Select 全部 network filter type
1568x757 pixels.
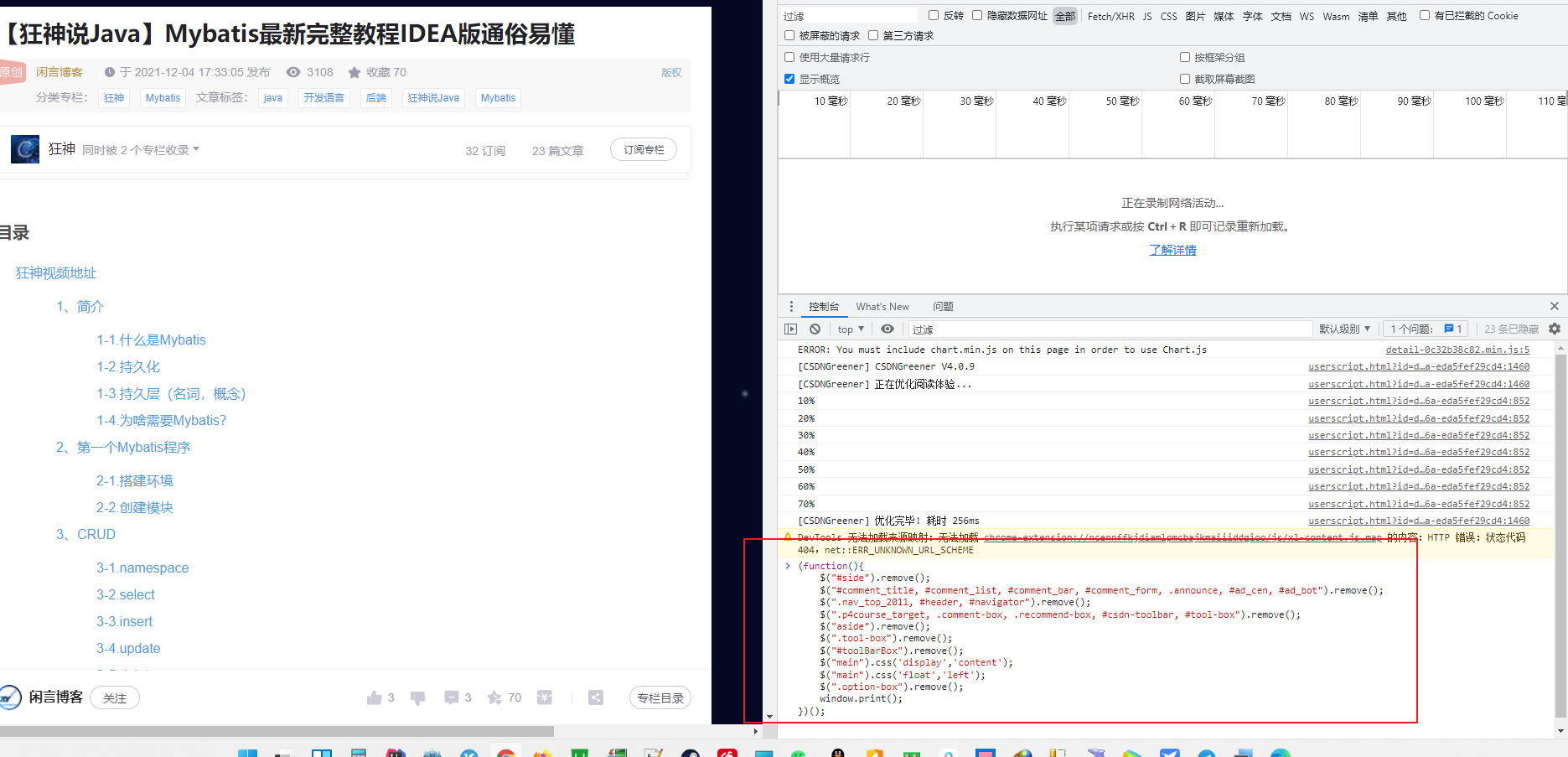[1065, 16]
